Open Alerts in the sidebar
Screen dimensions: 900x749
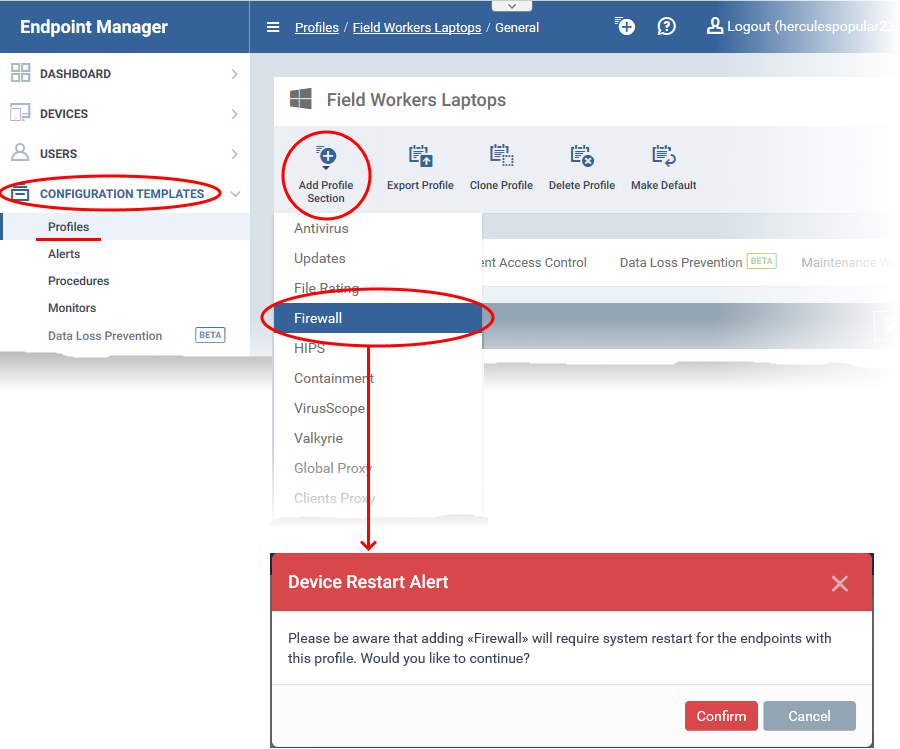[x=64, y=254]
